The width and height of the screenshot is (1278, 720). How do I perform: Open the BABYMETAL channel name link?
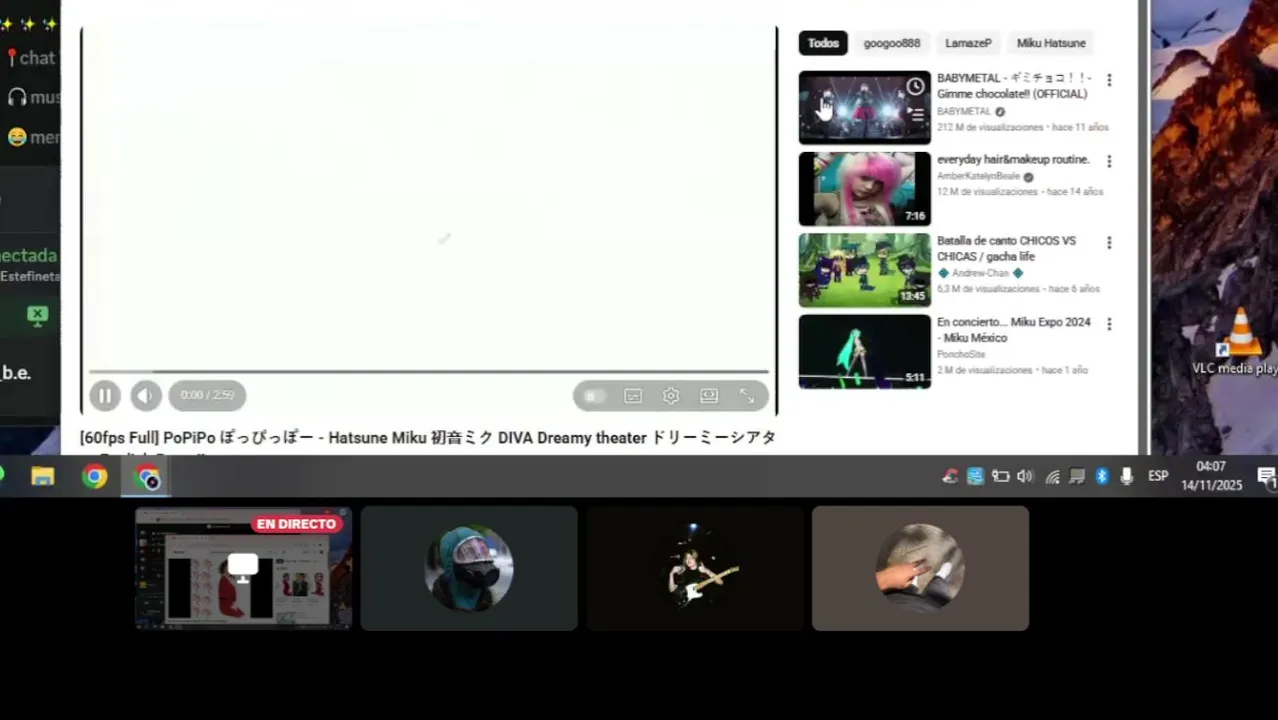(964, 112)
